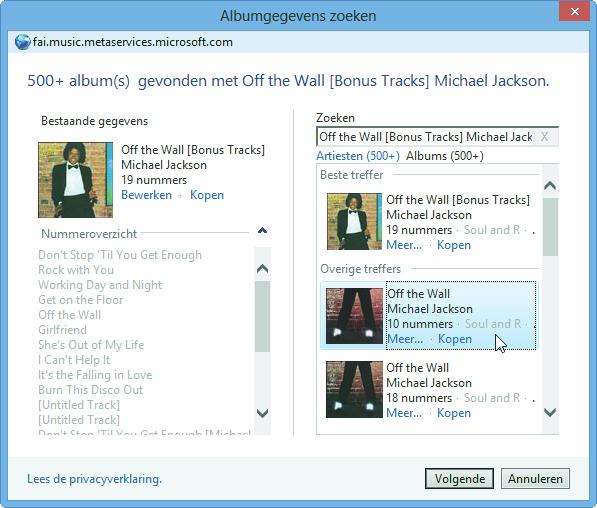This screenshot has height=508, width=597.
Task: Clear the search field with X
Action: pos(544,137)
